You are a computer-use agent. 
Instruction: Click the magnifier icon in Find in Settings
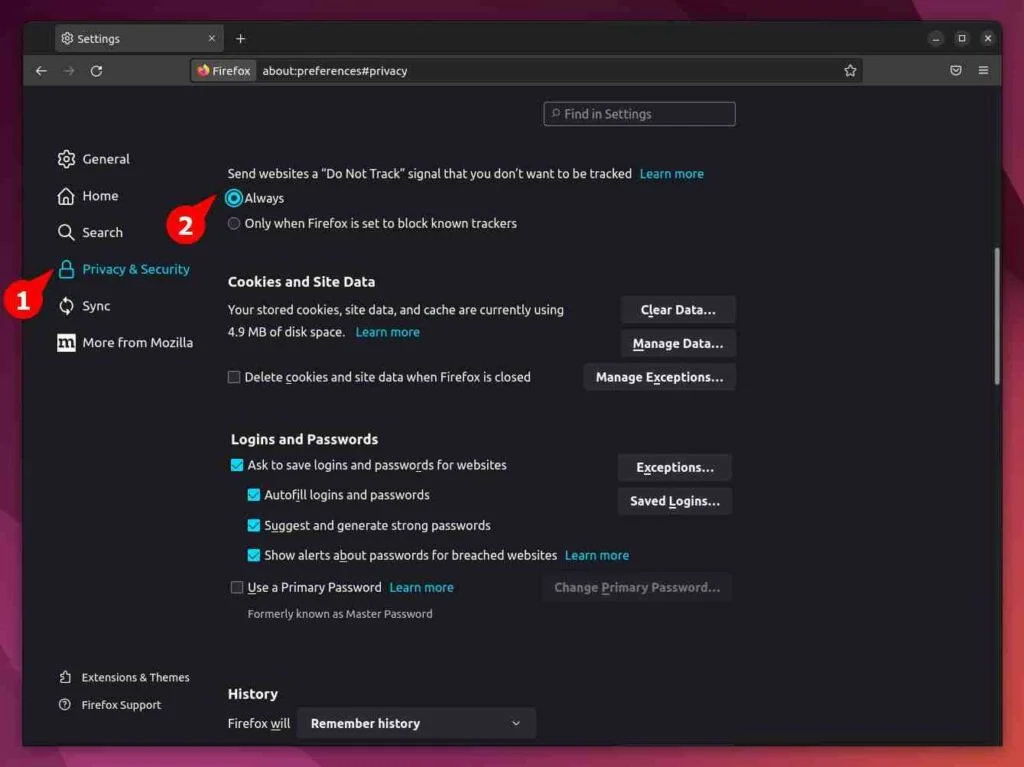point(556,114)
